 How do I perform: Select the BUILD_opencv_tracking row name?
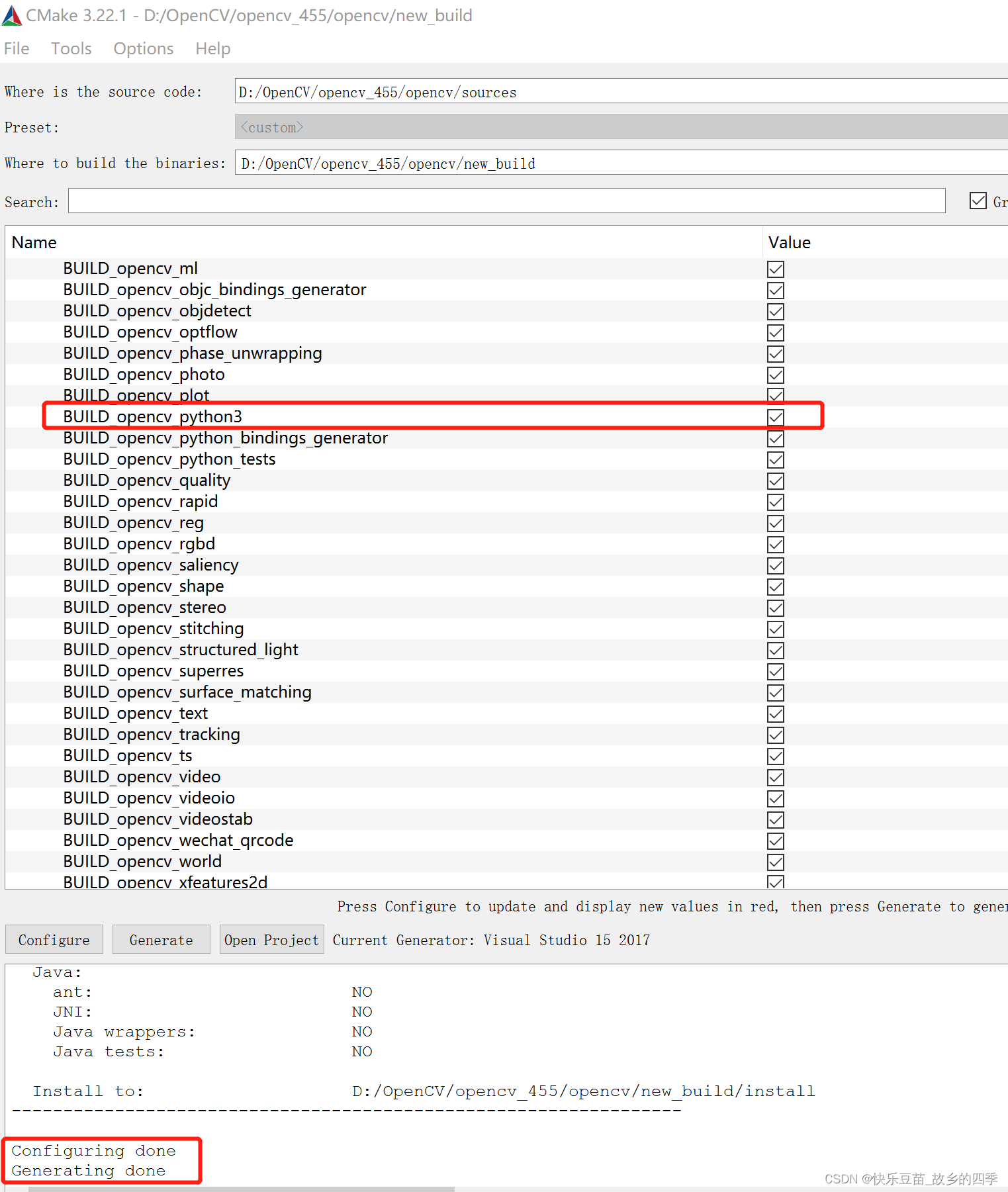coord(152,735)
